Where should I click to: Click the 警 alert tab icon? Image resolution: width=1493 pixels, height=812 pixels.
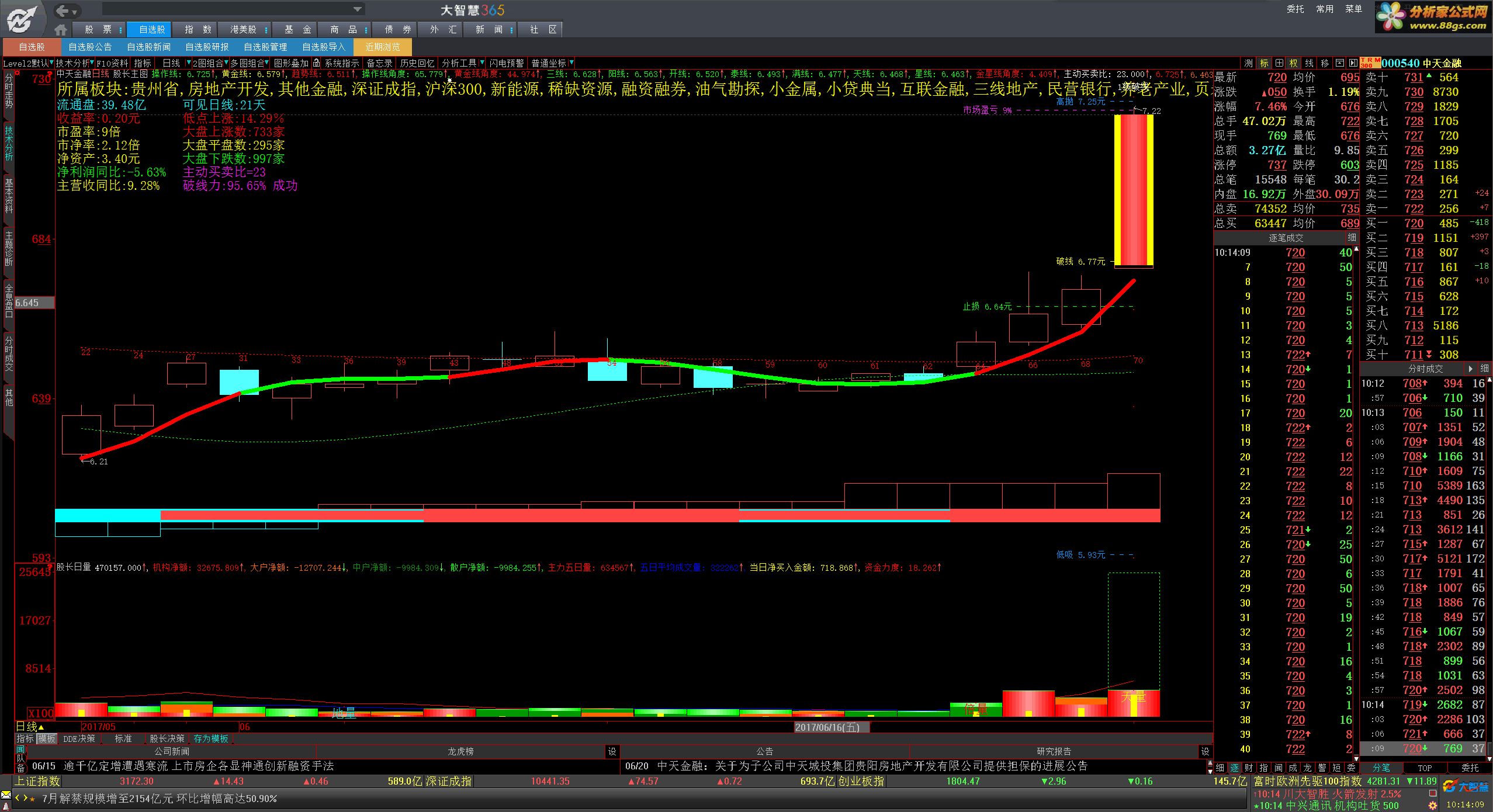1322,768
